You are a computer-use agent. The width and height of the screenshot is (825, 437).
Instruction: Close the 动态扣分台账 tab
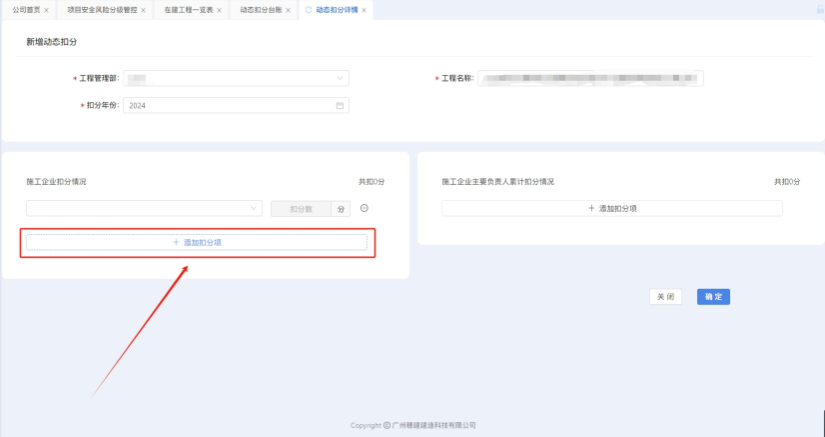coord(288,10)
